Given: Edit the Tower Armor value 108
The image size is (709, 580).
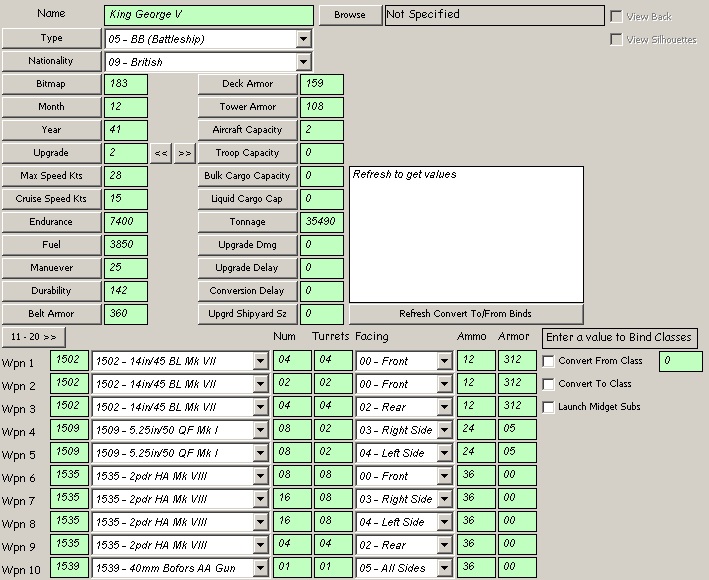Looking at the screenshot, I should [x=322, y=108].
